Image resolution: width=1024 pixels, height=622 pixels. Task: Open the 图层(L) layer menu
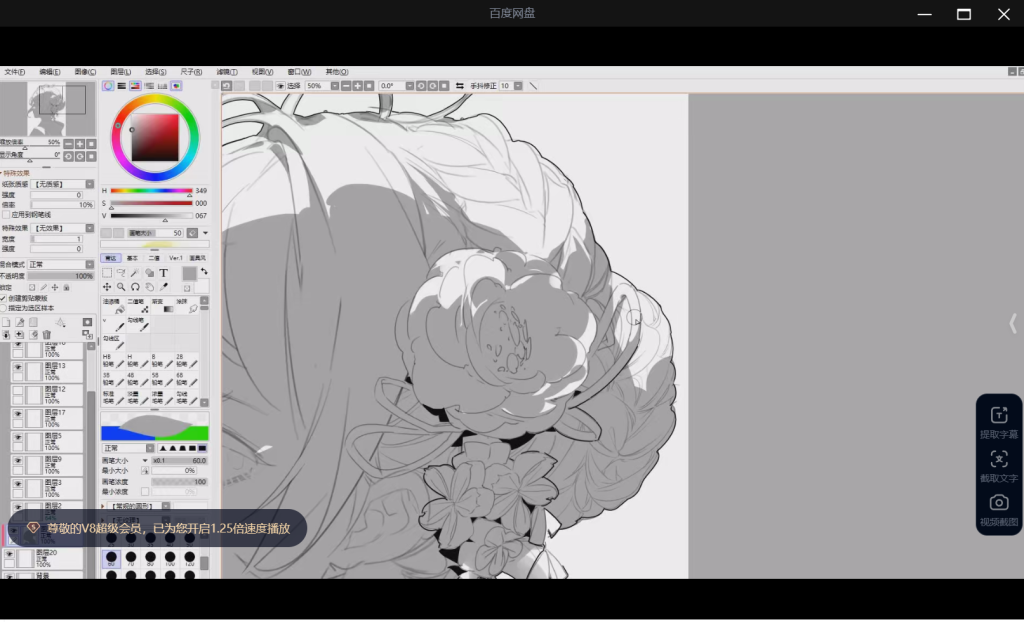[120, 72]
